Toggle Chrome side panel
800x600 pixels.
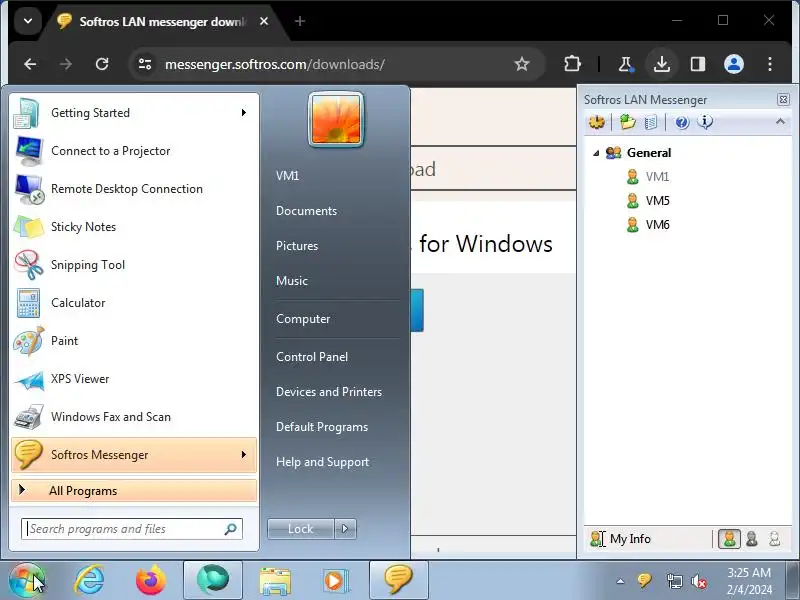[x=698, y=64]
